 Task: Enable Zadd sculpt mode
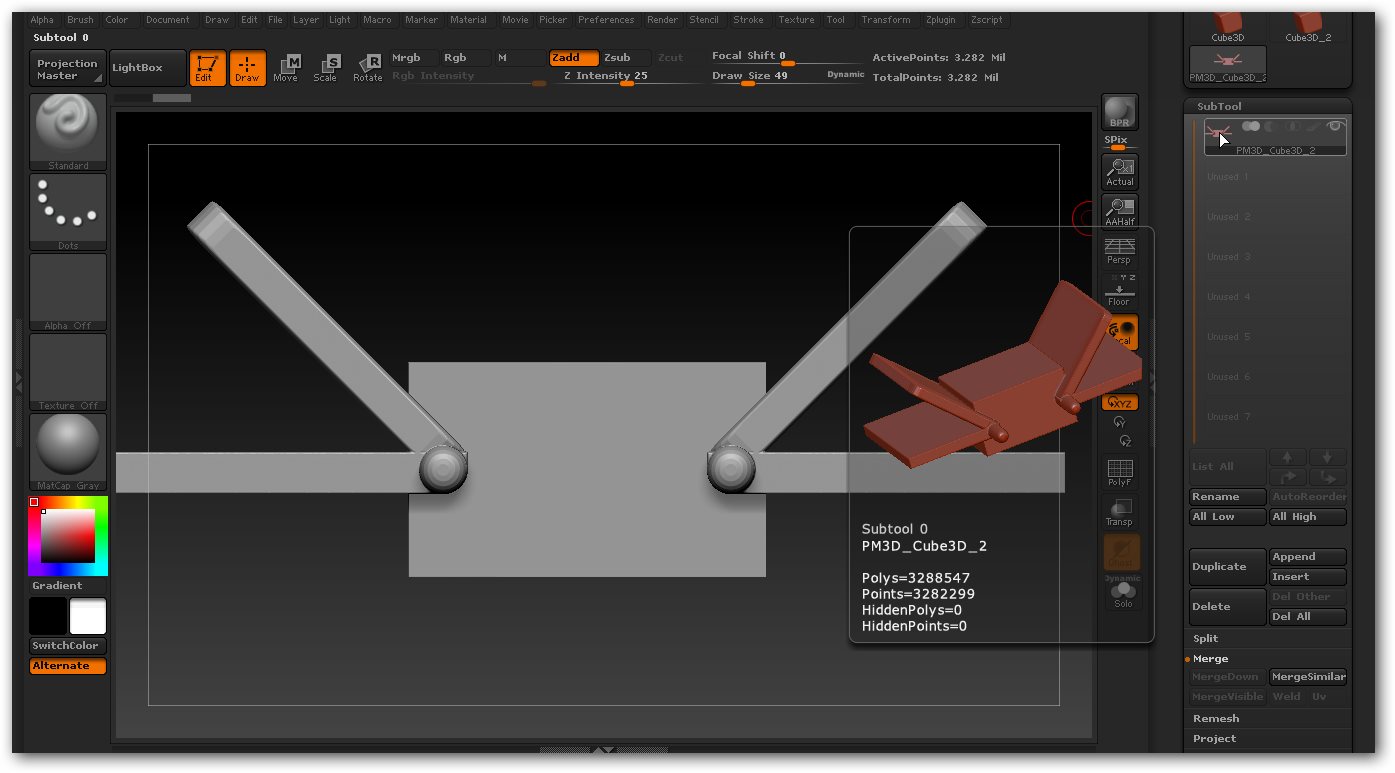[x=574, y=58]
